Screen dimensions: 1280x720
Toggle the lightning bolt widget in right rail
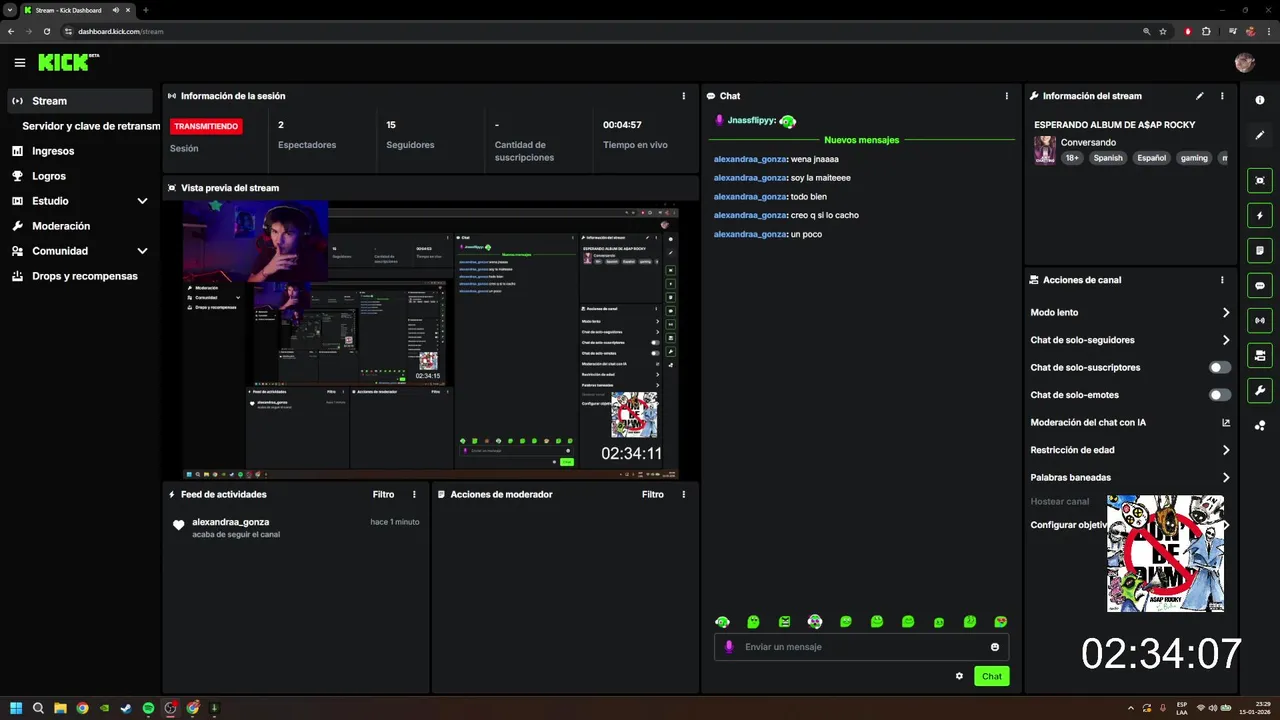coord(1260,215)
